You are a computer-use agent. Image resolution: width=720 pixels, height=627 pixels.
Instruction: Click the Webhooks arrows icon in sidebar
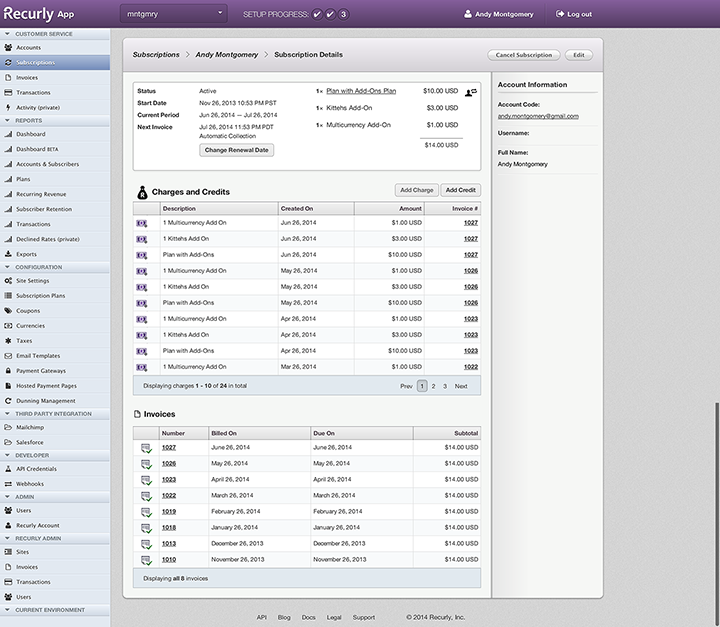(8, 482)
